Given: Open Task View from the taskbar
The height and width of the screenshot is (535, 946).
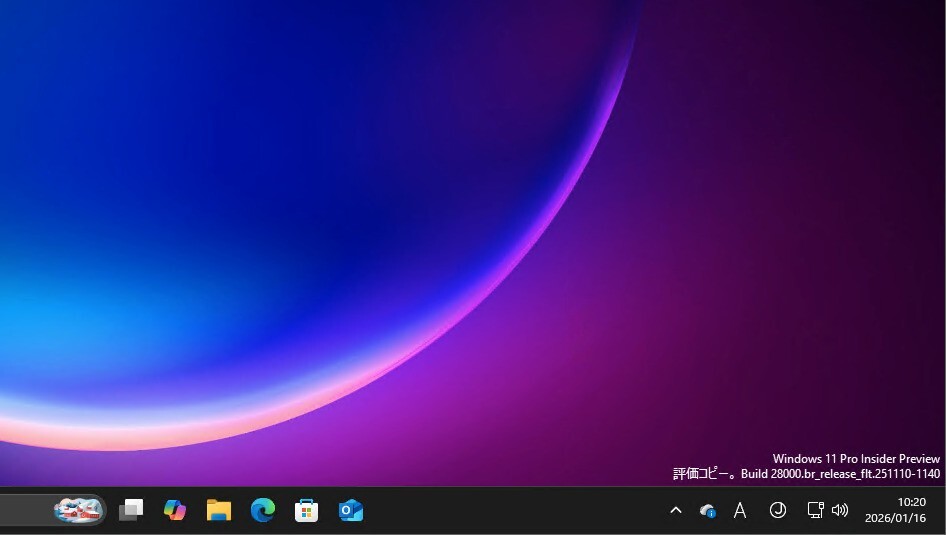Looking at the screenshot, I should click(x=131, y=510).
